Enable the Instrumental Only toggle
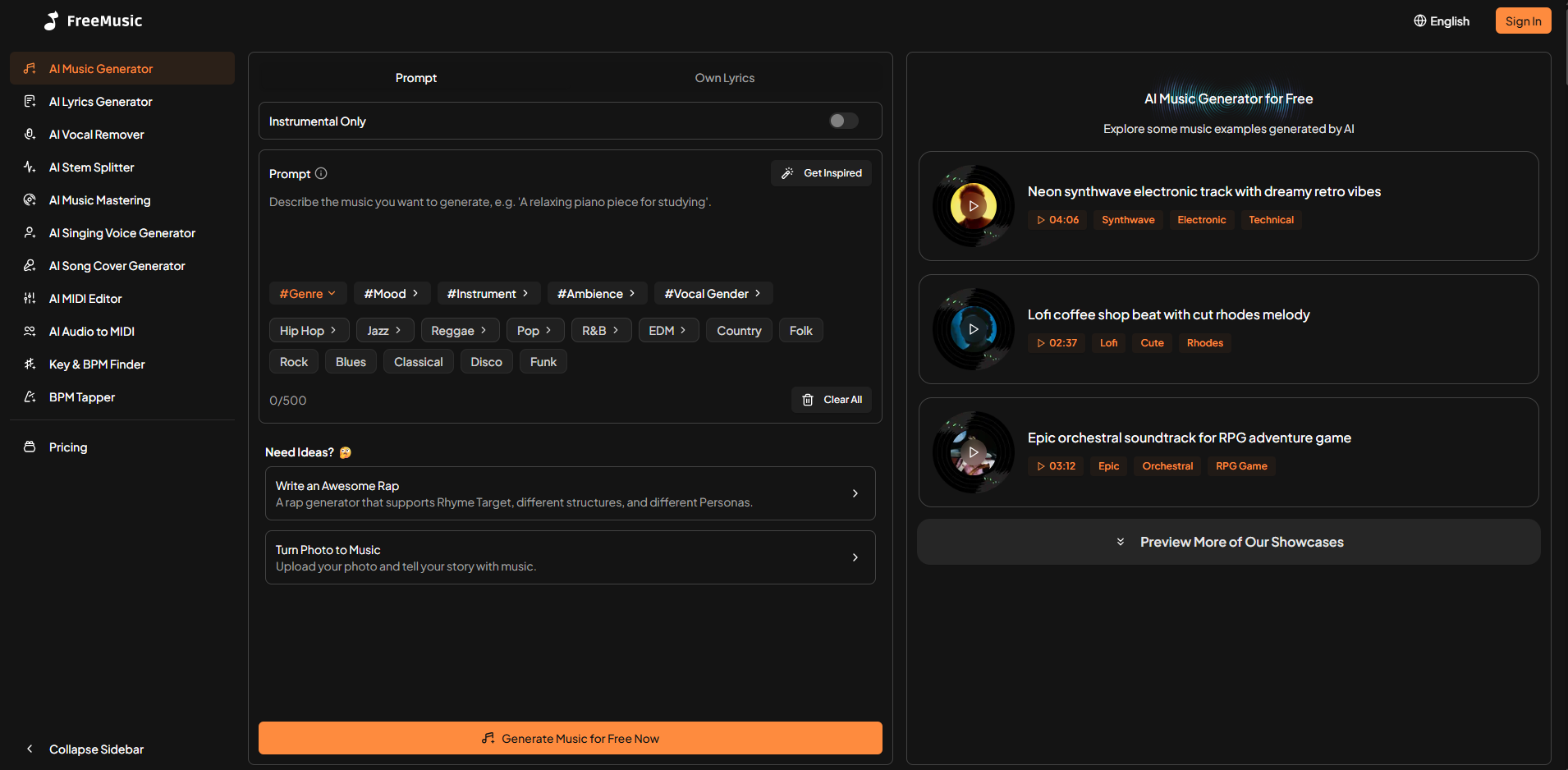1568x770 pixels. pos(842,121)
